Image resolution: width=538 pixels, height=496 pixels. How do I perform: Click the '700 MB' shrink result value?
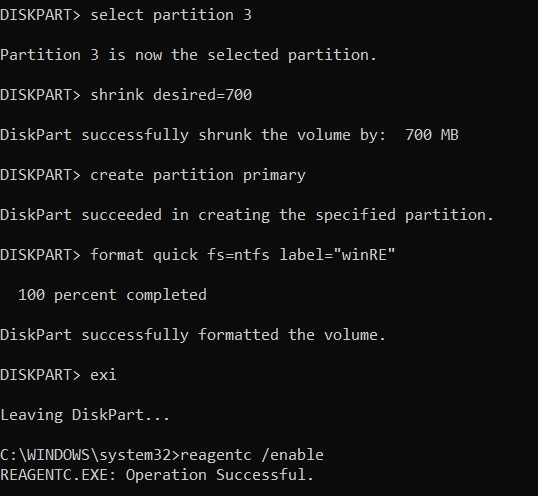[432, 135]
